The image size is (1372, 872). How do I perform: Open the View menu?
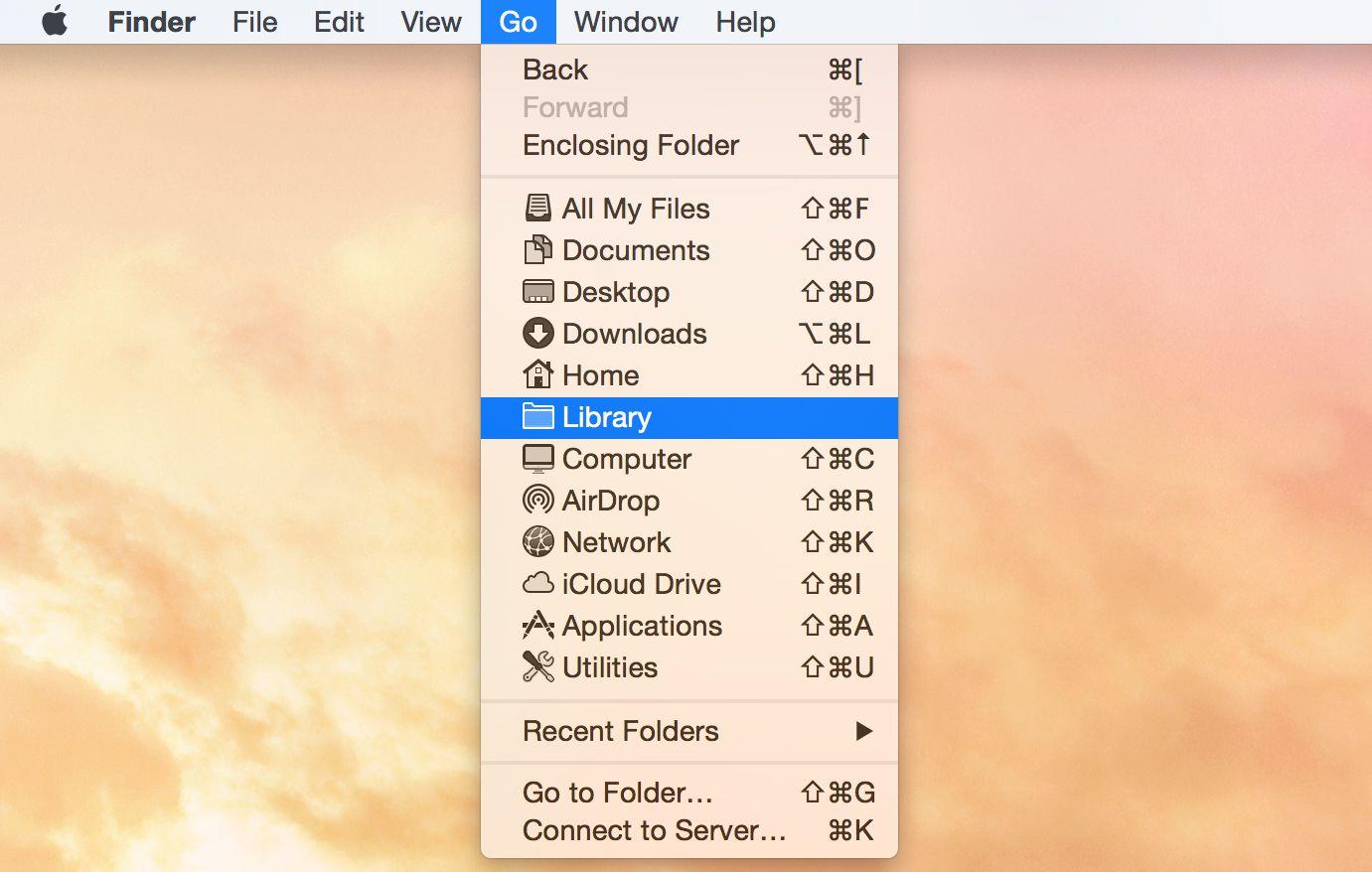coord(431,22)
